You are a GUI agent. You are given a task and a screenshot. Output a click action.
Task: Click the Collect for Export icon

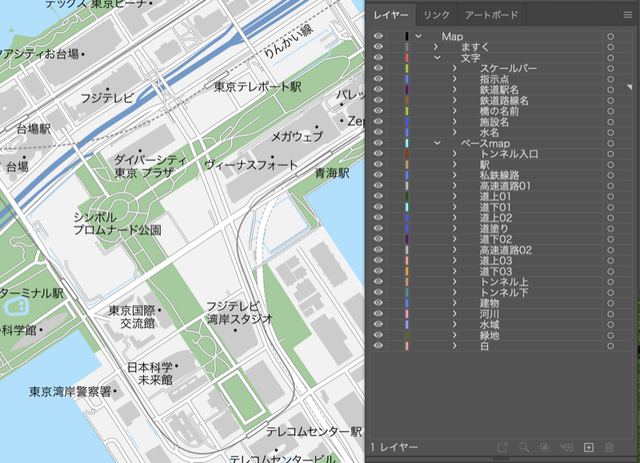tap(501, 446)
